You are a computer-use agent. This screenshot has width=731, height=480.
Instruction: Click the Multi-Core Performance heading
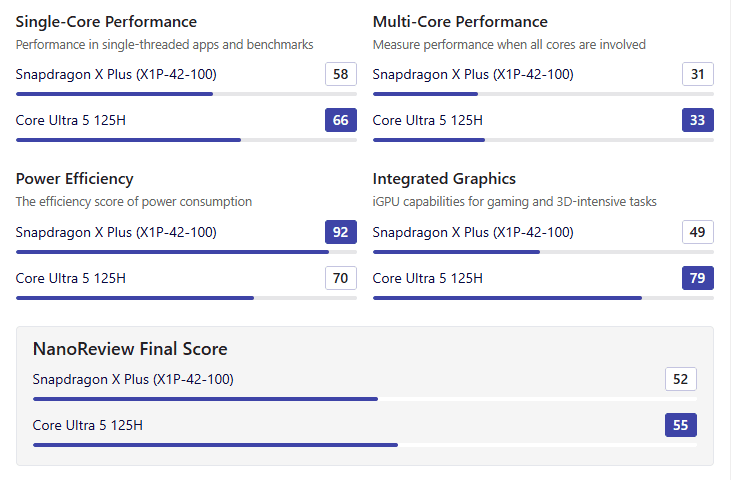[460, 22]
